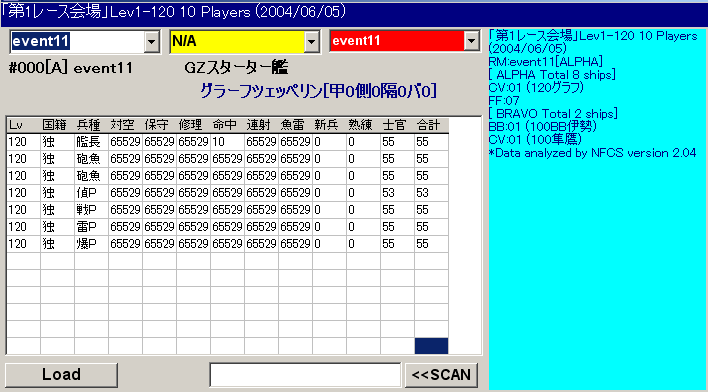
Task: Click the <<SCAN button
Action: (x=441, y=374)
